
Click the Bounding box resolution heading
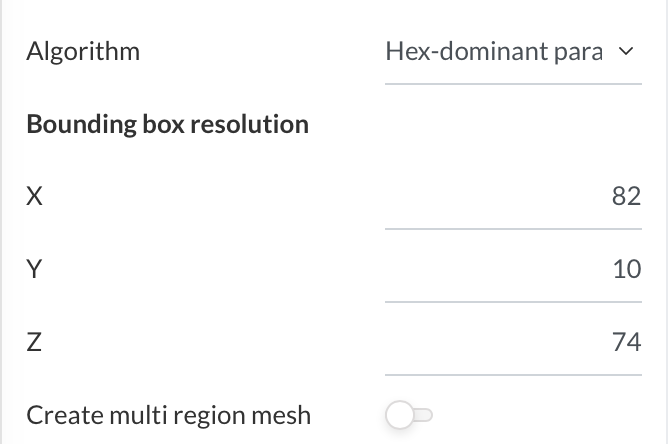[167, 124]
